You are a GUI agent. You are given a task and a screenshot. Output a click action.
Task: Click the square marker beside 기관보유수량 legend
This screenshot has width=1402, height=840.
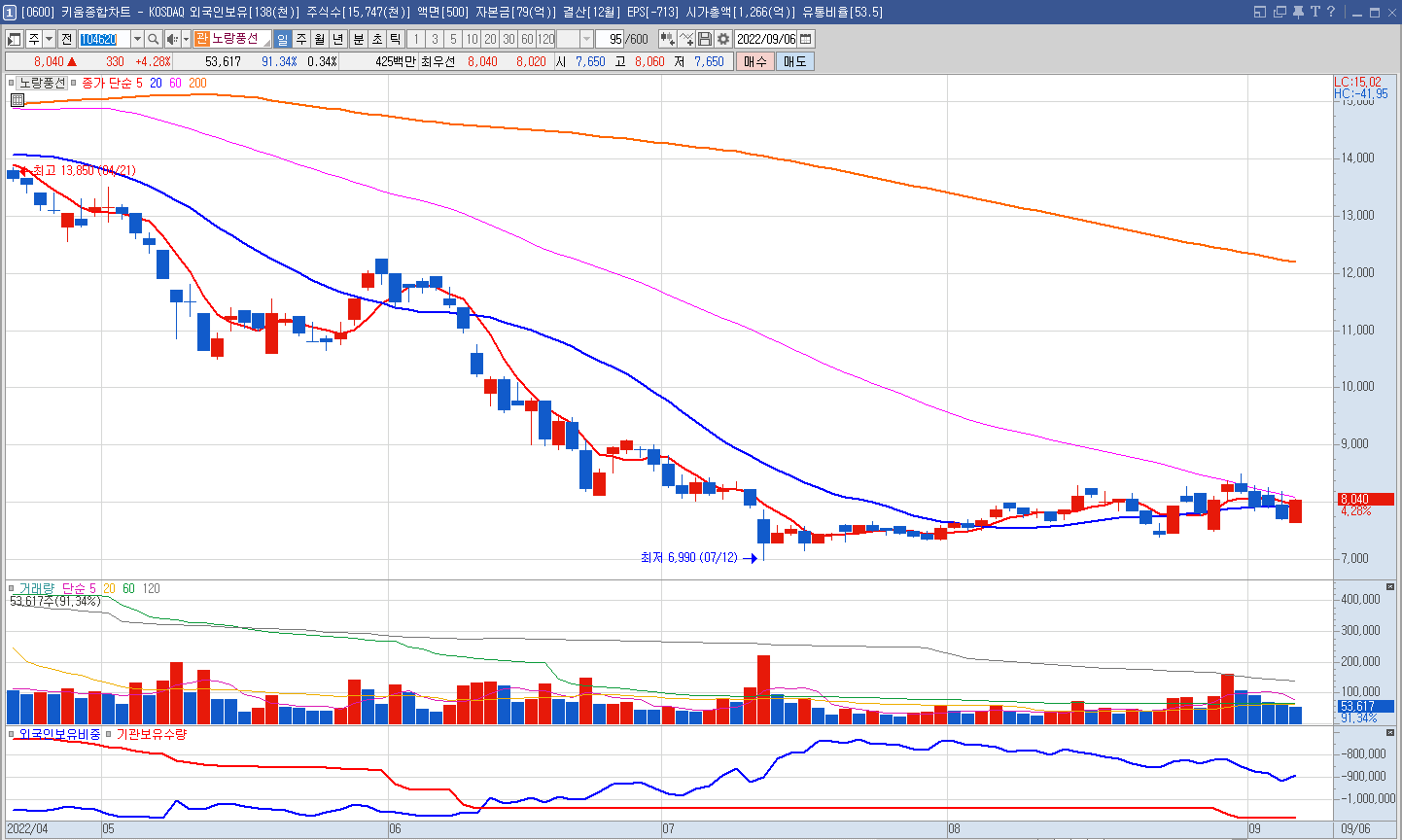coord(109,734)
